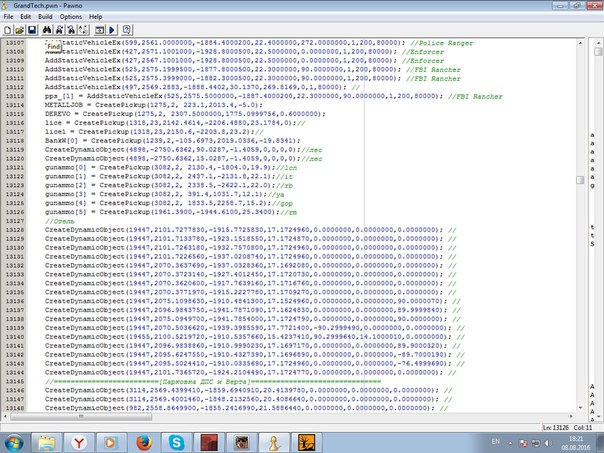
Task: Open the Options menu
Action: pos(70,17)
